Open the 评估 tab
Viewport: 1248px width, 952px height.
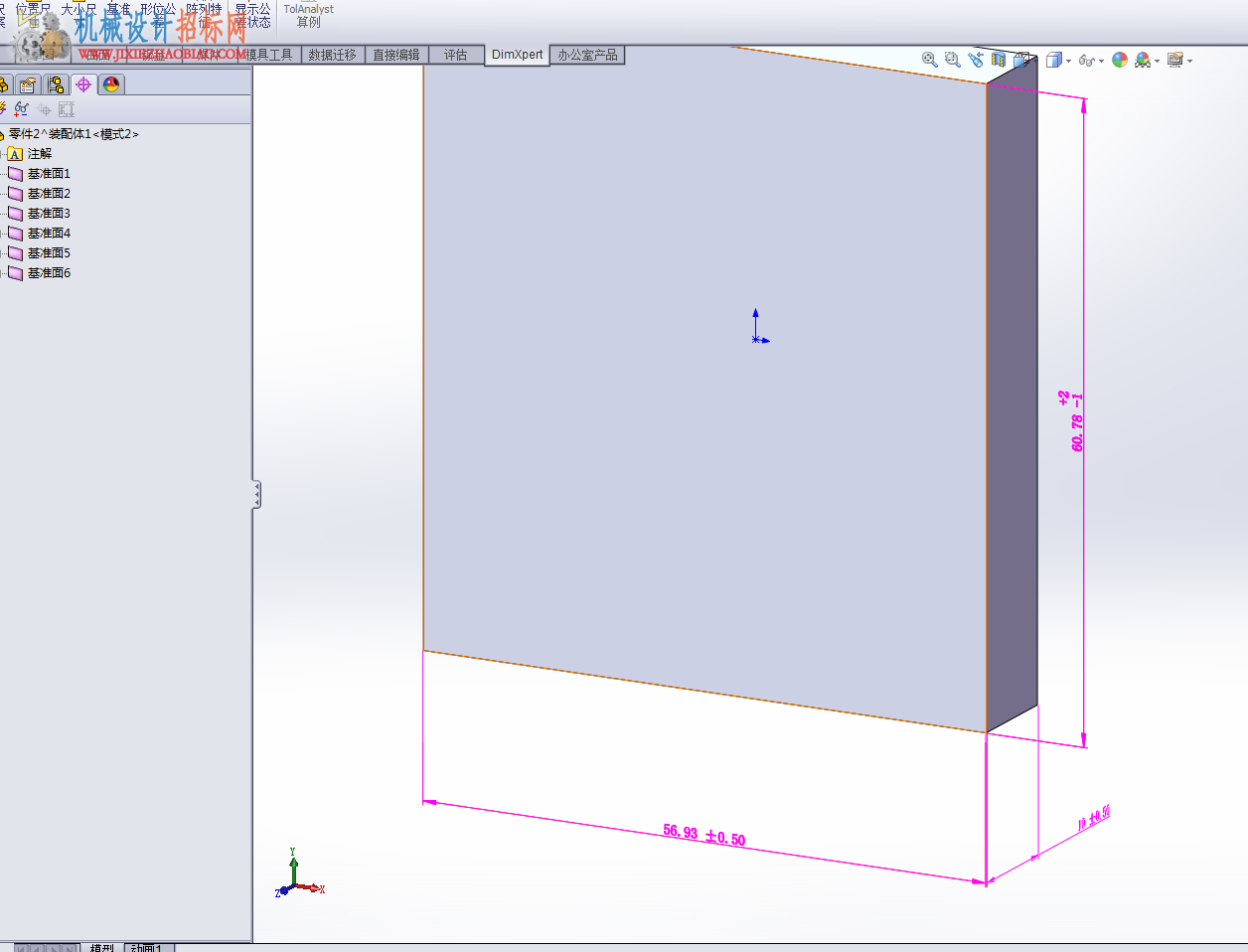[x=456, y=55]
